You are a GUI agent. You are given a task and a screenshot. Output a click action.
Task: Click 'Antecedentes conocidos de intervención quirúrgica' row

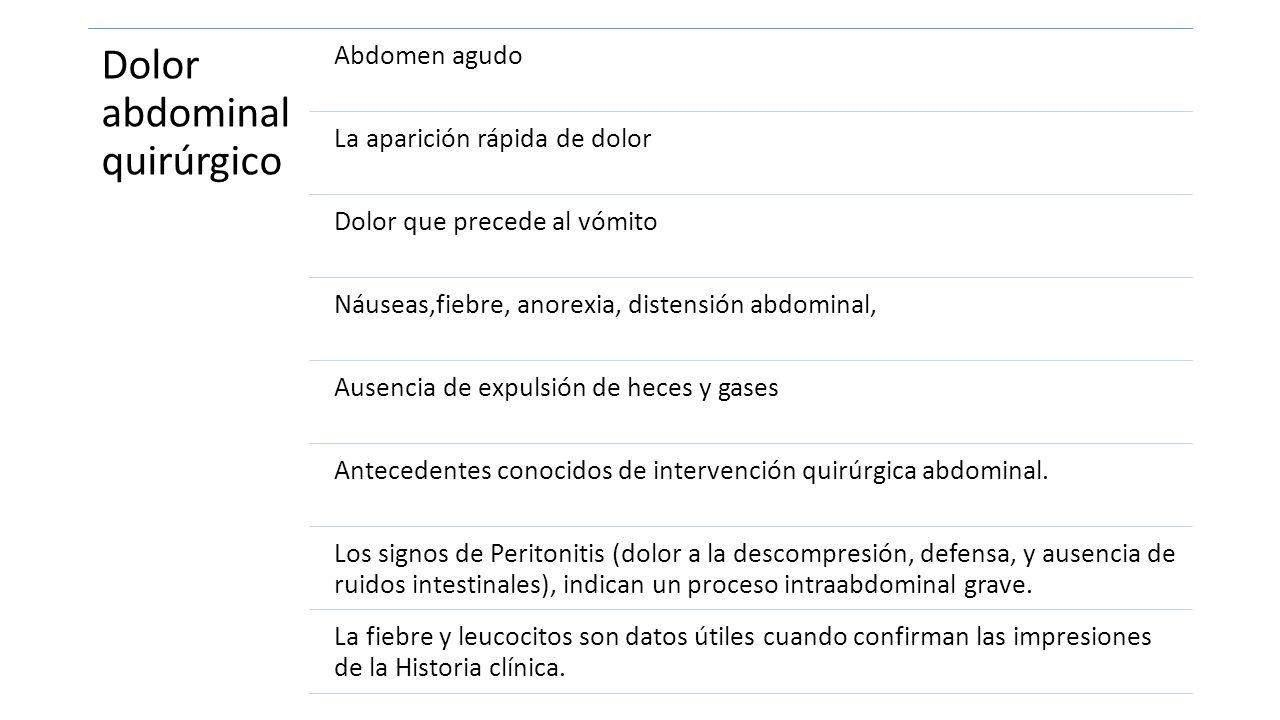(x=751, y=485)
